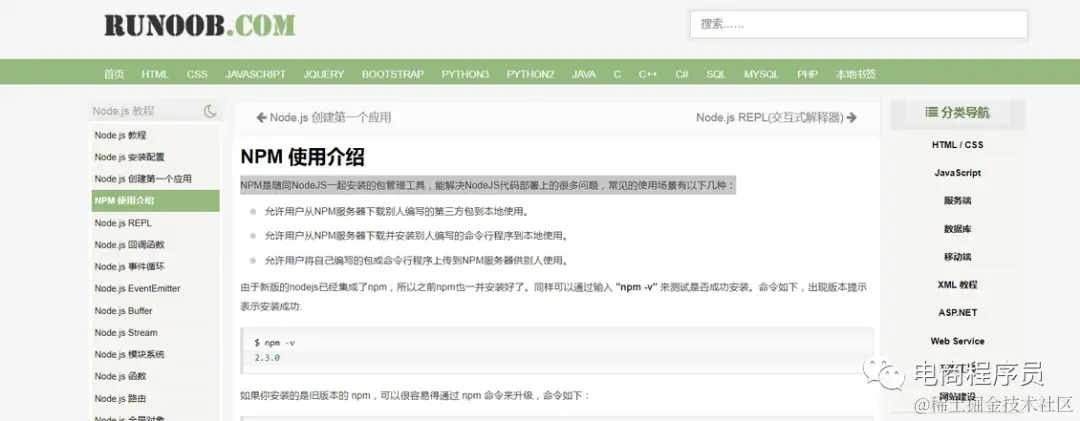Image resolution: width=1080 pixels, height=421 pixels.
Task: Open the BOOTSTRAP nav item
Action: [x=393, y=74]
